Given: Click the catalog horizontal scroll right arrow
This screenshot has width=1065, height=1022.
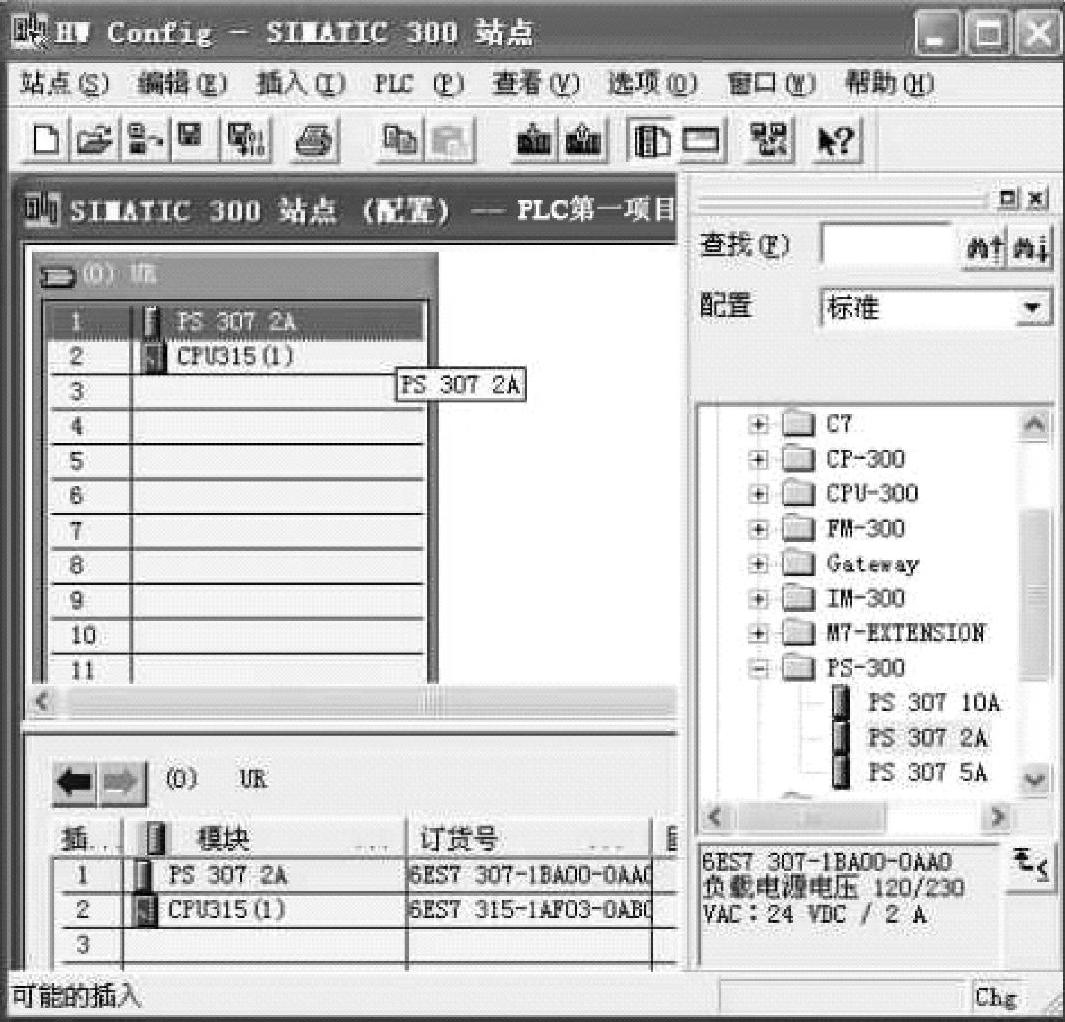Looking at the screenshot, I should pyautogui.click(x=998, y=816).
